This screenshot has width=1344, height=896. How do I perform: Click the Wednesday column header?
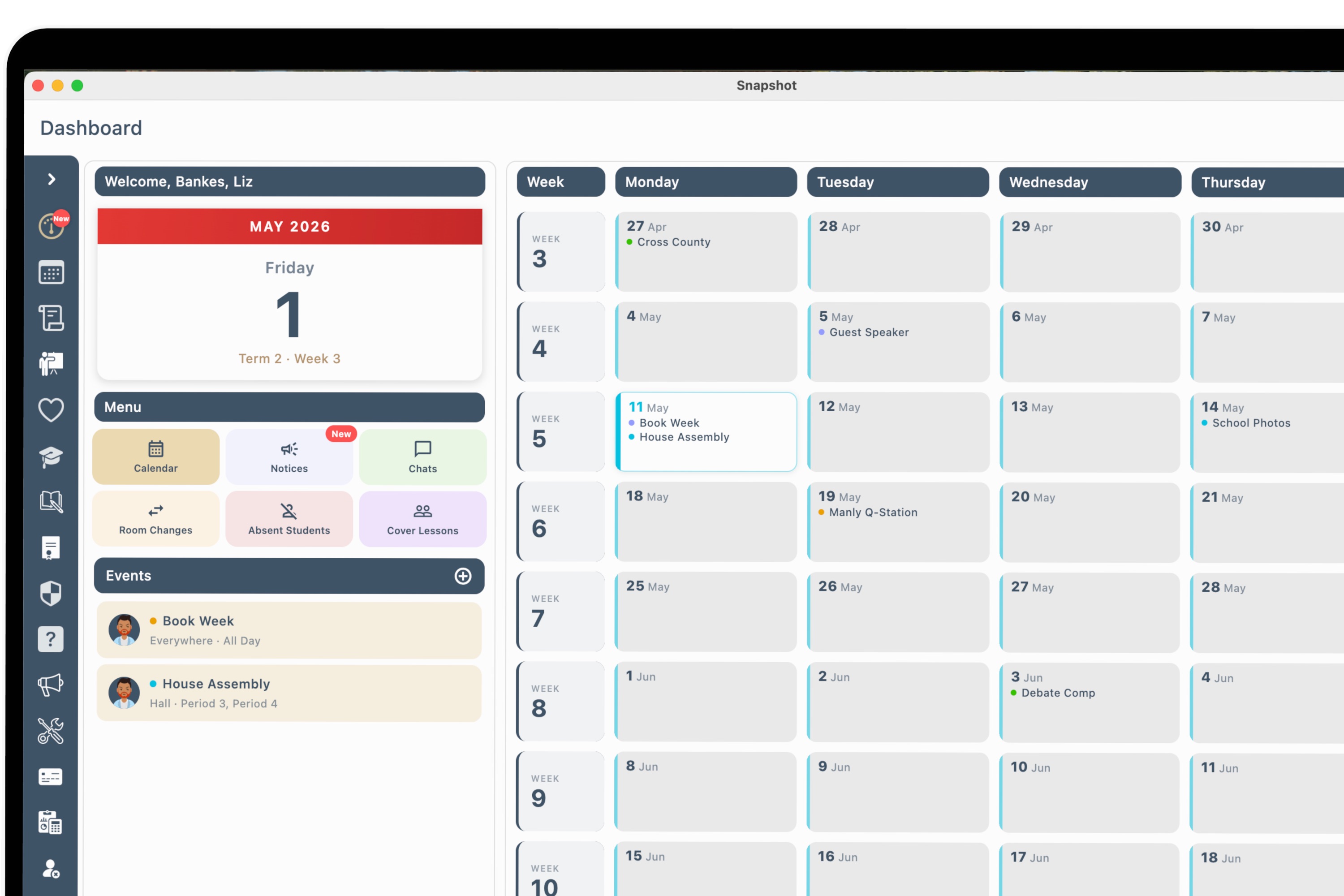pyautogui.click(x=1090, y=182)
